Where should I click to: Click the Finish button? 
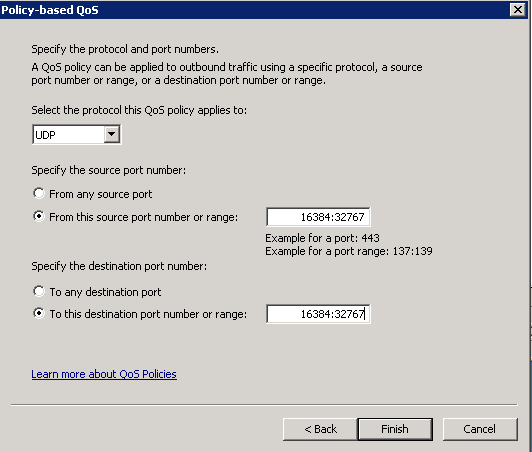click(x=395, y=429)
